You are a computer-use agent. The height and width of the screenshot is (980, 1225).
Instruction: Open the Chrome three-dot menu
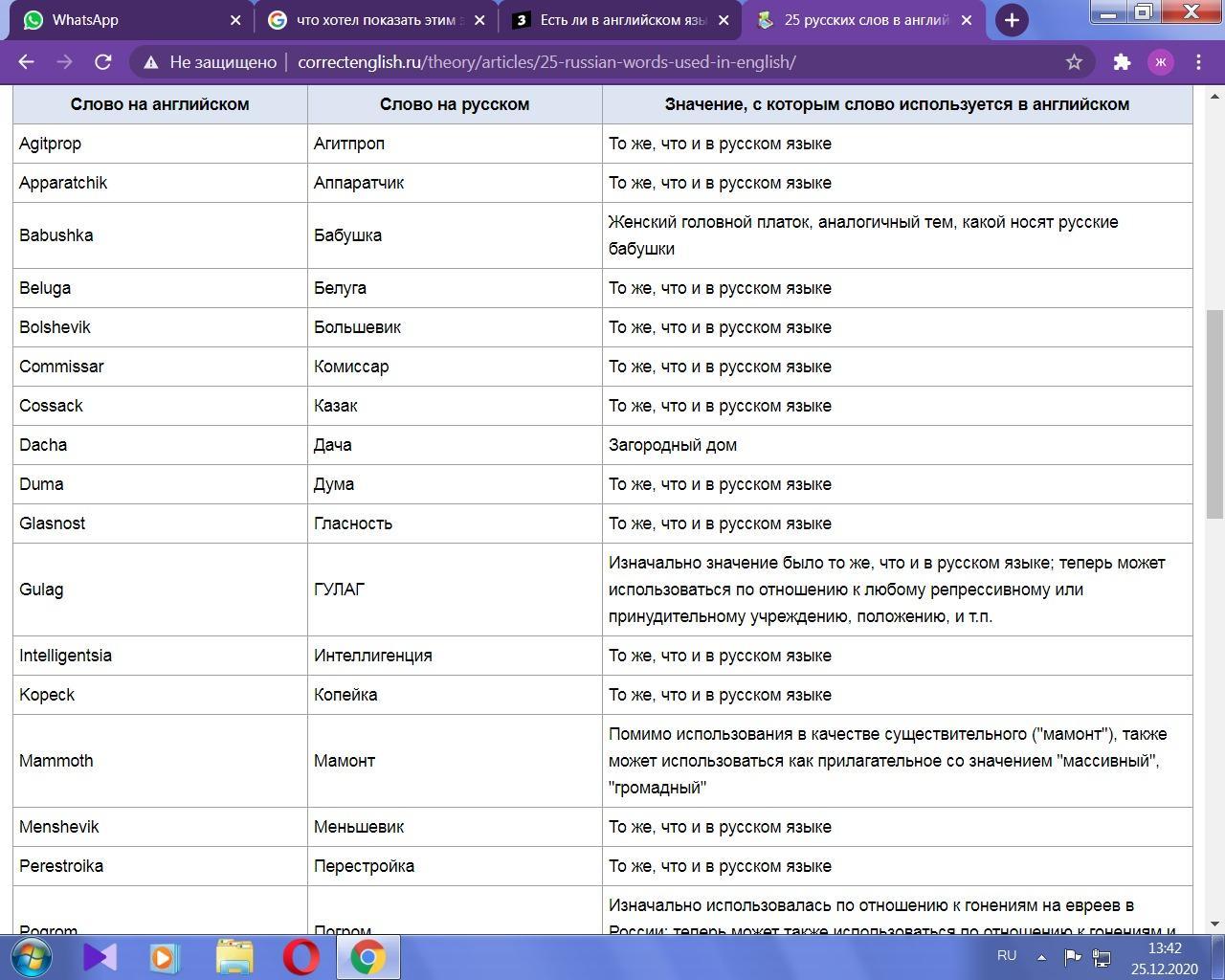pos(1198,62)
